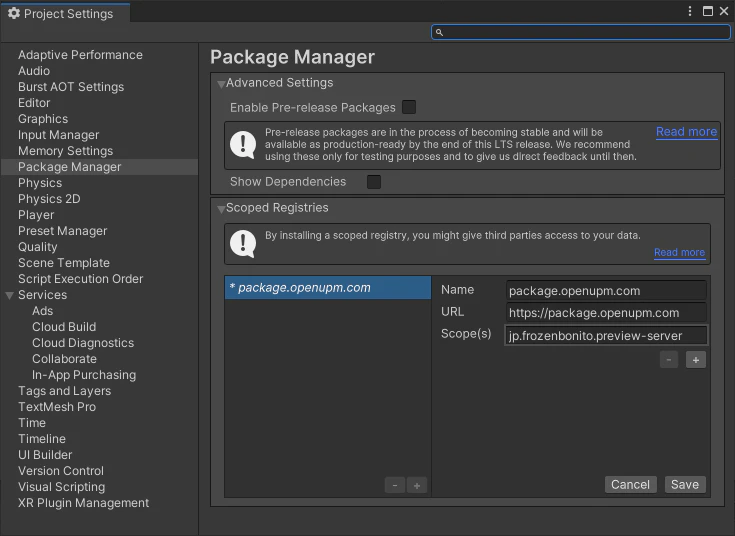Open Collaborate service settings
Image resolution: width=735 pixels, height=536 pixels.
pos(64,359)
